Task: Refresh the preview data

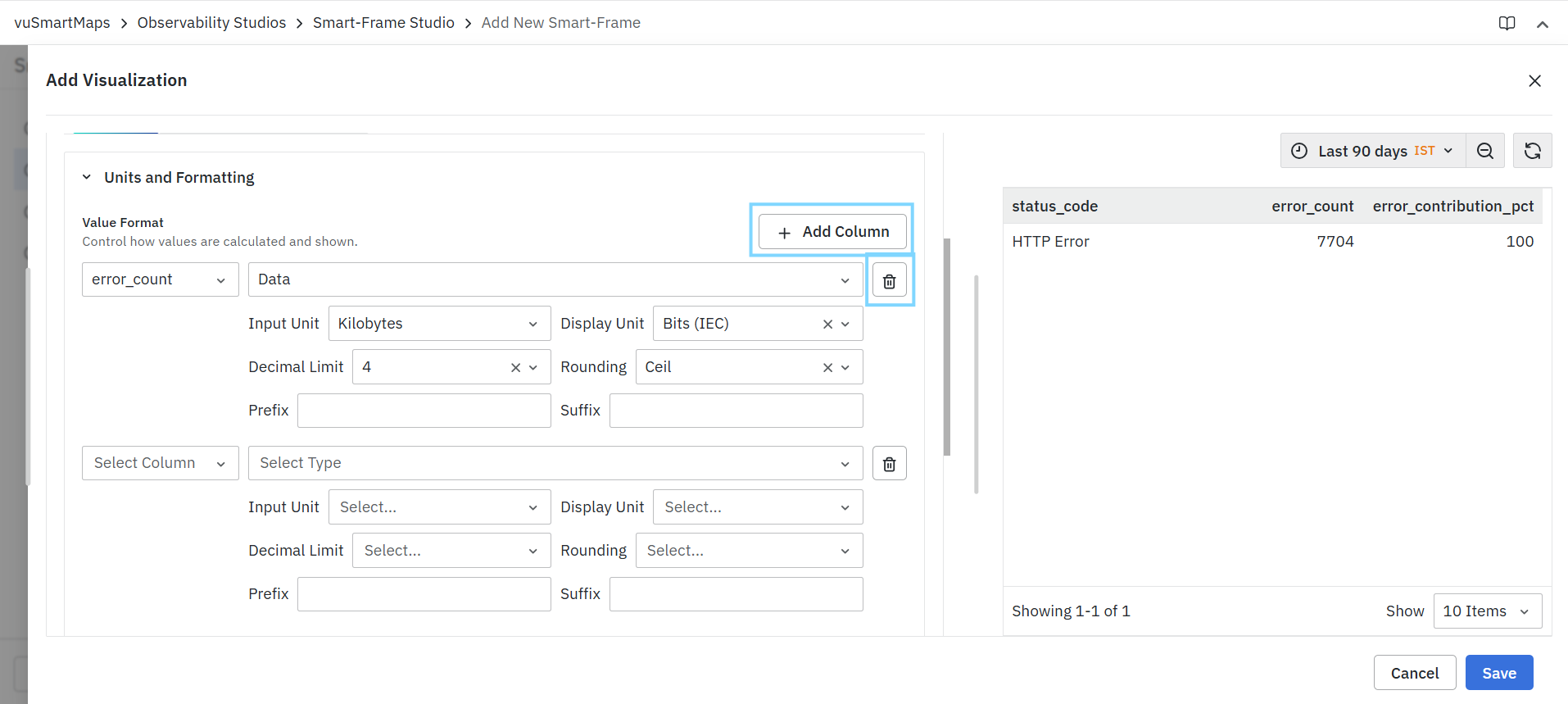Action: (1532, 151)
